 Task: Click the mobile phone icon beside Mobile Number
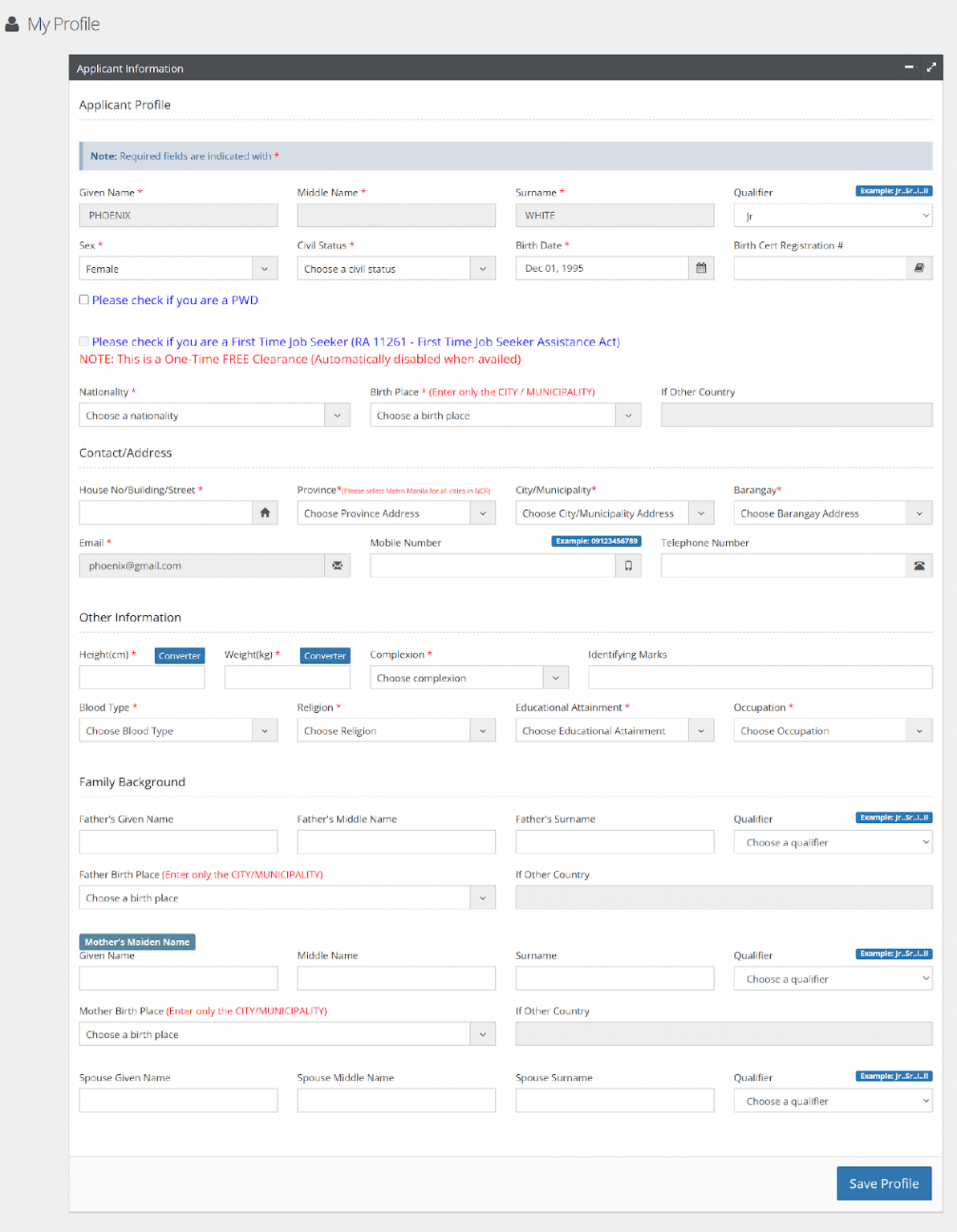tap(628, 566)
